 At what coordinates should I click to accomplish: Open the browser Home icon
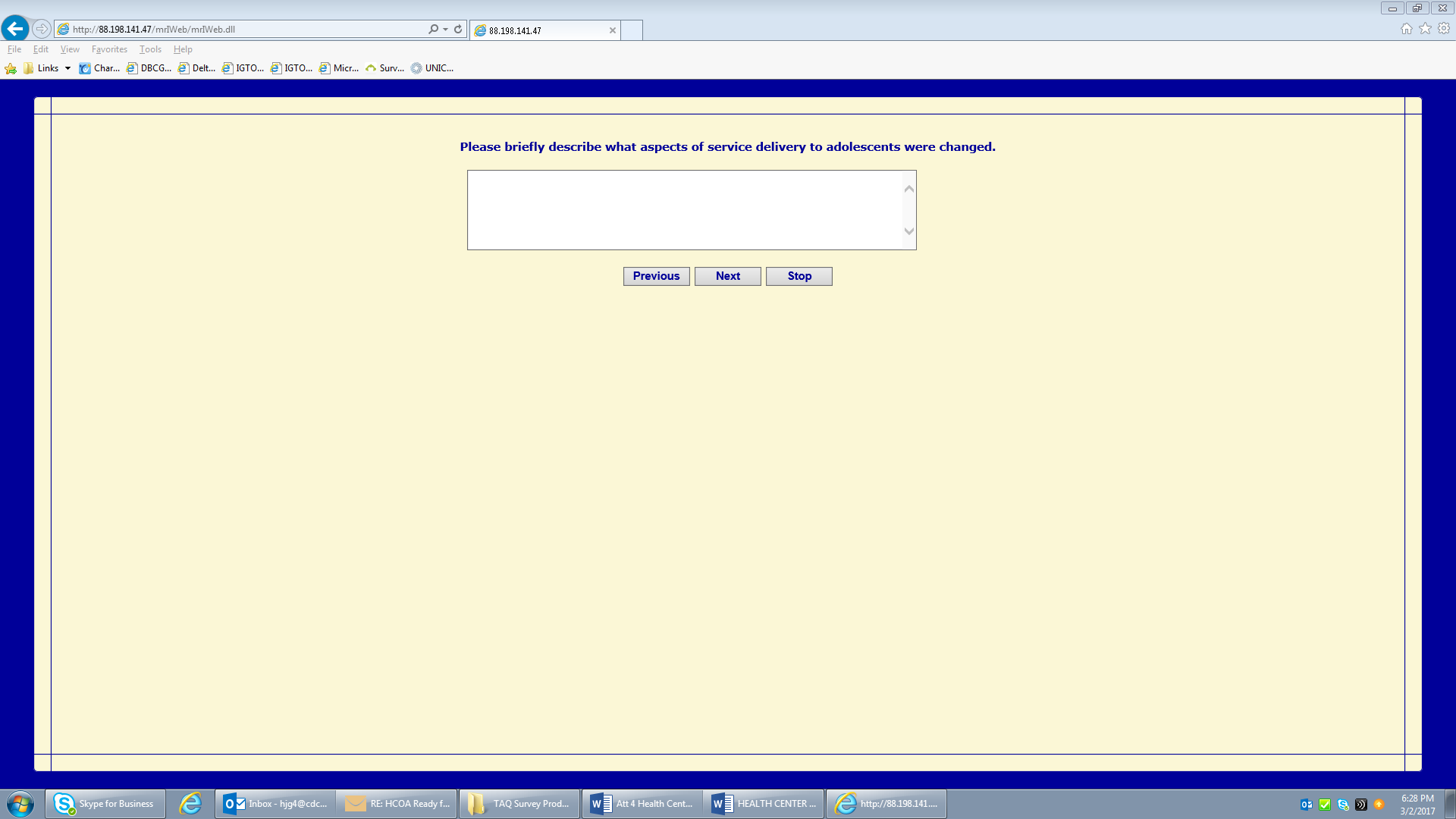(1406, 29)
